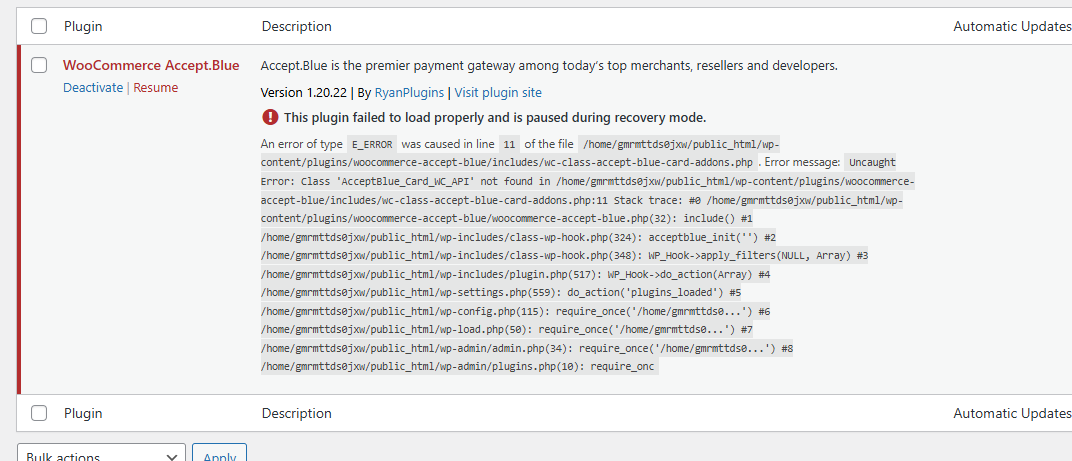Click the Automatic Updates header at top
1072x461 pixels.
point(1013,26)
